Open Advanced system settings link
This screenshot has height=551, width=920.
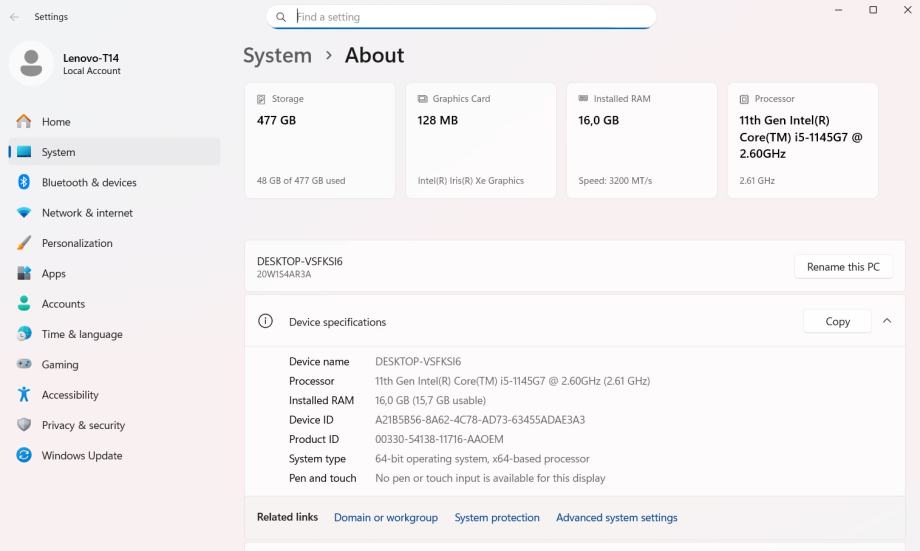point(616,518)
